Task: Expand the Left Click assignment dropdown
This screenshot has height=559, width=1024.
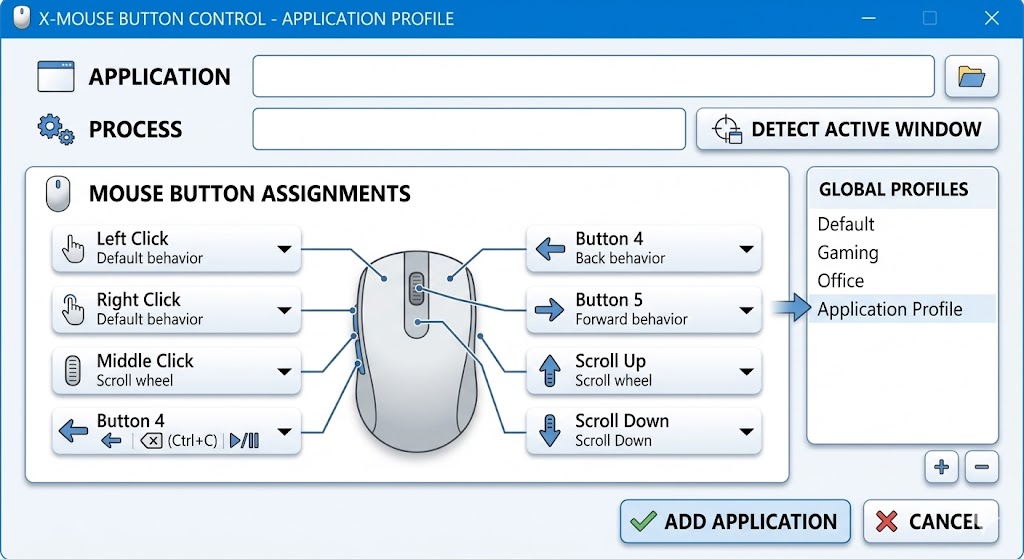Action: pyautogui.click(x=284, y=249)
